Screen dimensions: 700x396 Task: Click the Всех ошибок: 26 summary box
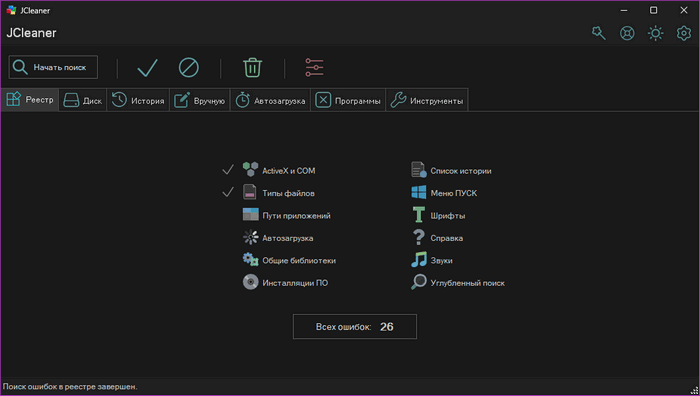coord(355,326)
